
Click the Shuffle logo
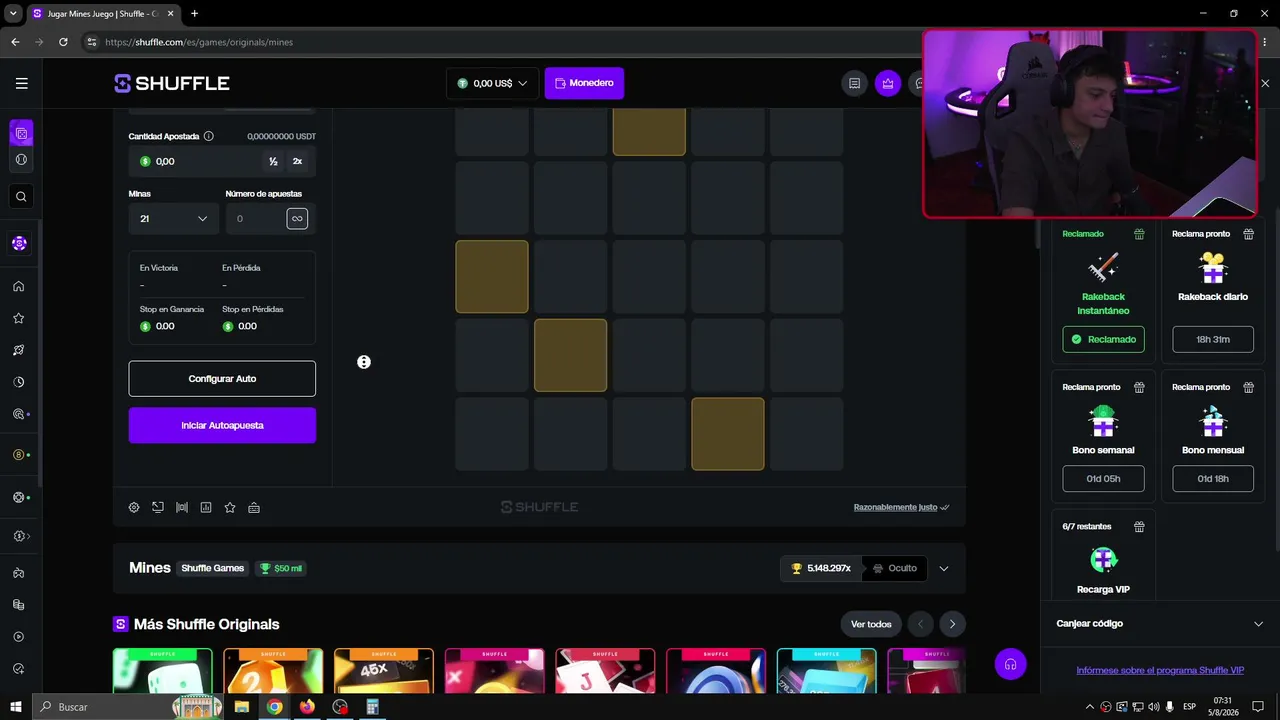pyautogui.click(x=172, y=83)
